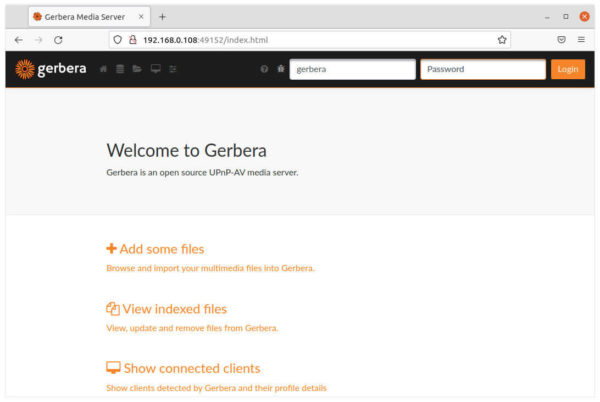Open the filesystem folder icon in navbar
Screen dimensions: 600x402
tap(137, 69)
